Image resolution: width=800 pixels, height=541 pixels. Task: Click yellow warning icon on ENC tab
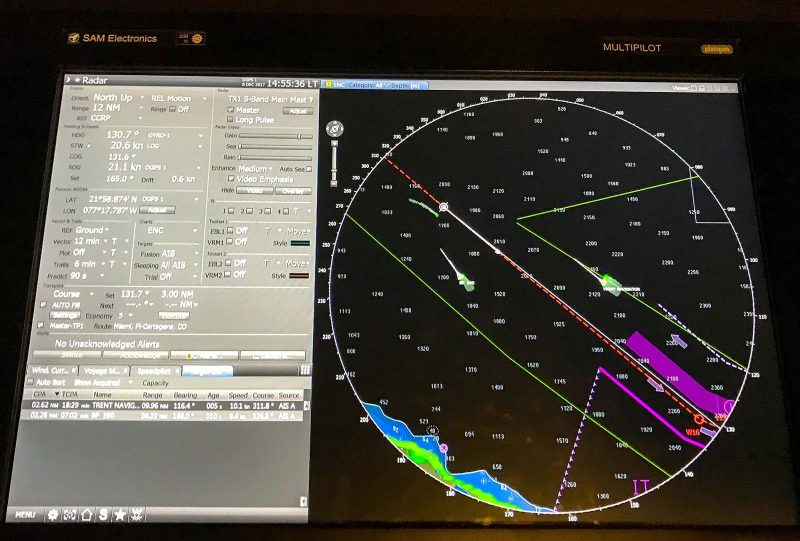click(x=328, y=85)
